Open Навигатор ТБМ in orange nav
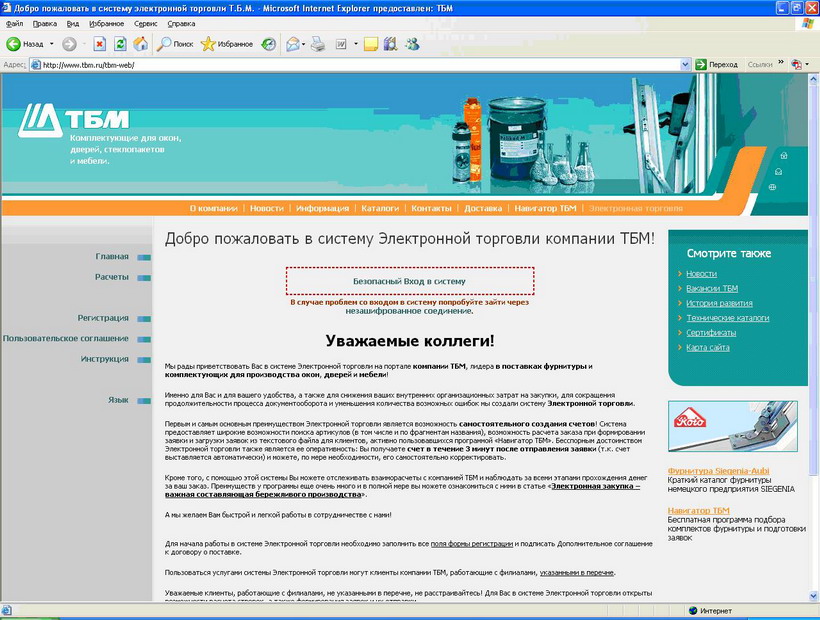 click(x=545, y=208)
